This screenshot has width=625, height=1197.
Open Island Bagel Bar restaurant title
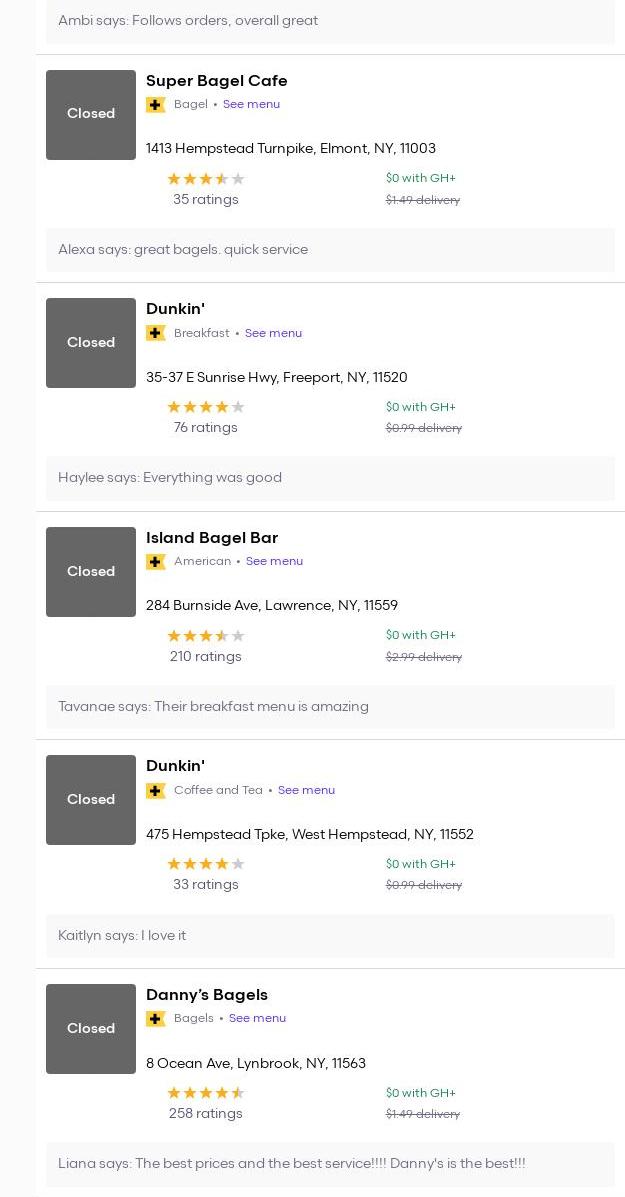click(212, 538)
